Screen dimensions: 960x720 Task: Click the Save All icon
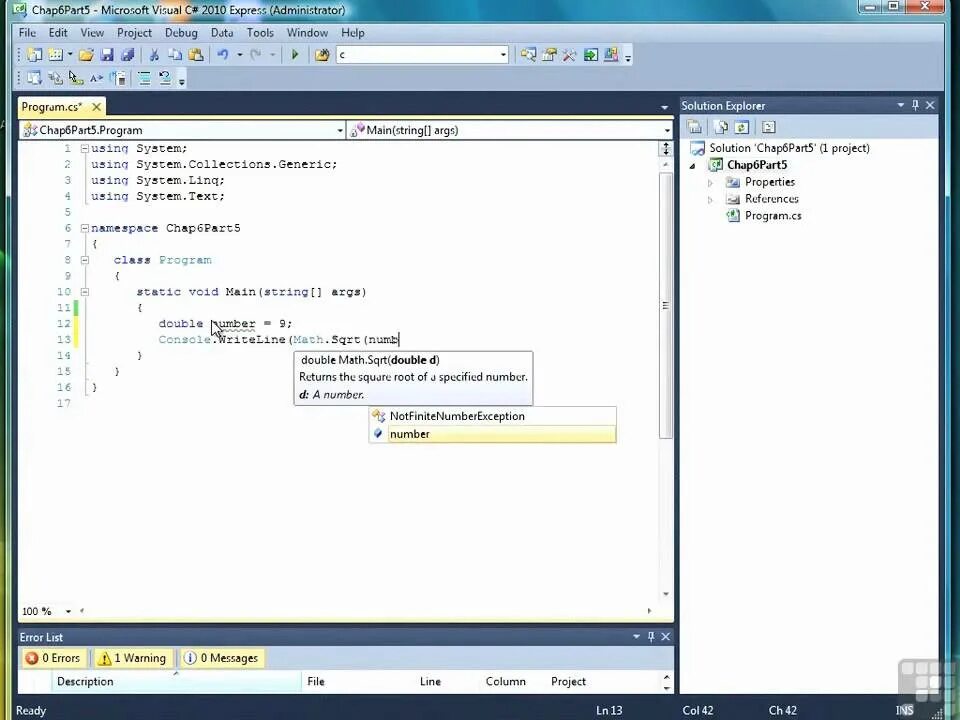coord(127,55)
